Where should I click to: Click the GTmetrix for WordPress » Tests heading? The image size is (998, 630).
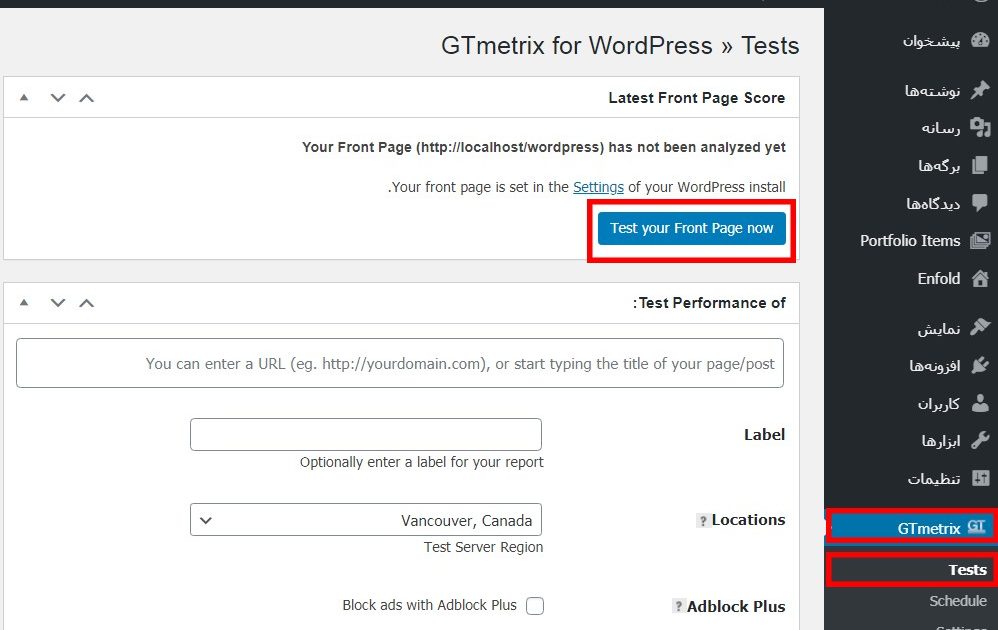tap(620, 46)
